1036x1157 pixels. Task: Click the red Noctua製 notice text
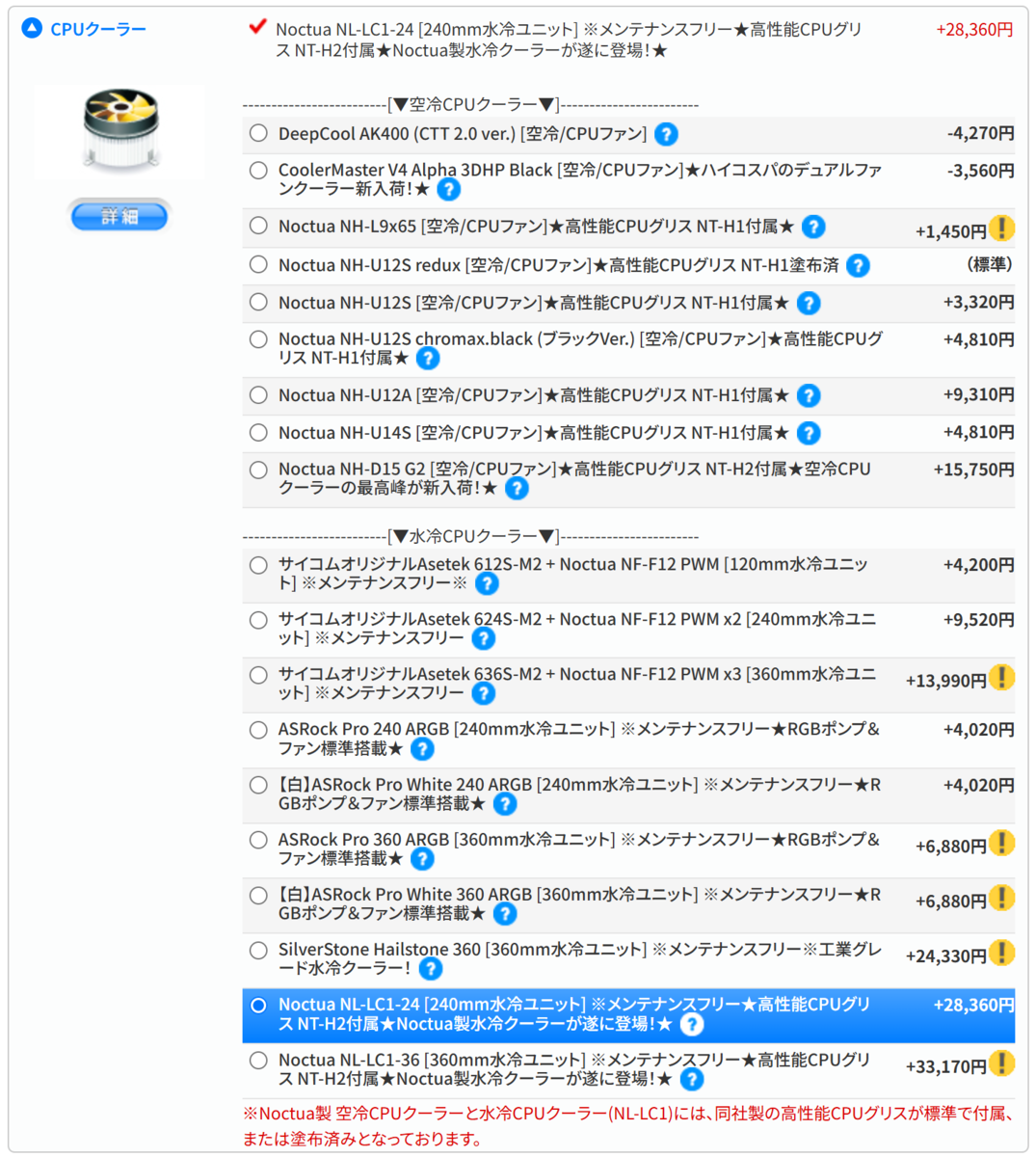(x=628, y=1126)
